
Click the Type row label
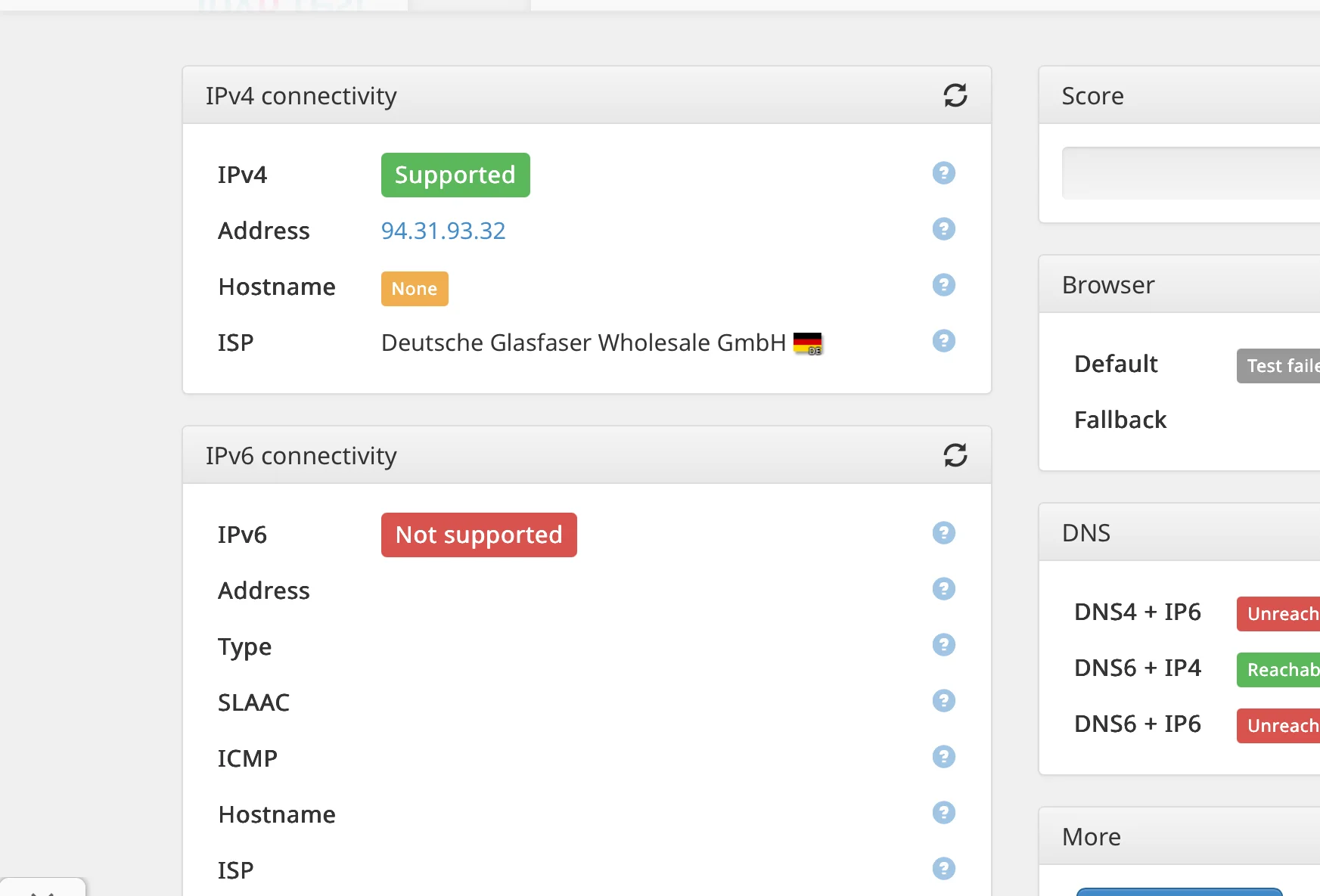coord(244,647)
